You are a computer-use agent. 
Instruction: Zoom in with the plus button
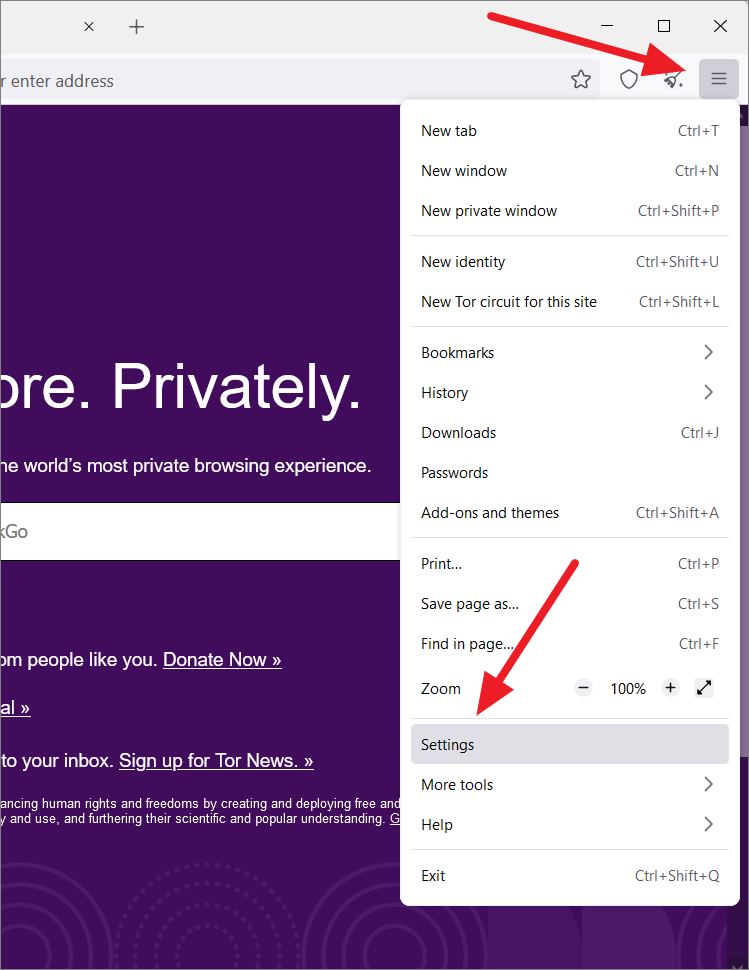click(x=670, y=688)
